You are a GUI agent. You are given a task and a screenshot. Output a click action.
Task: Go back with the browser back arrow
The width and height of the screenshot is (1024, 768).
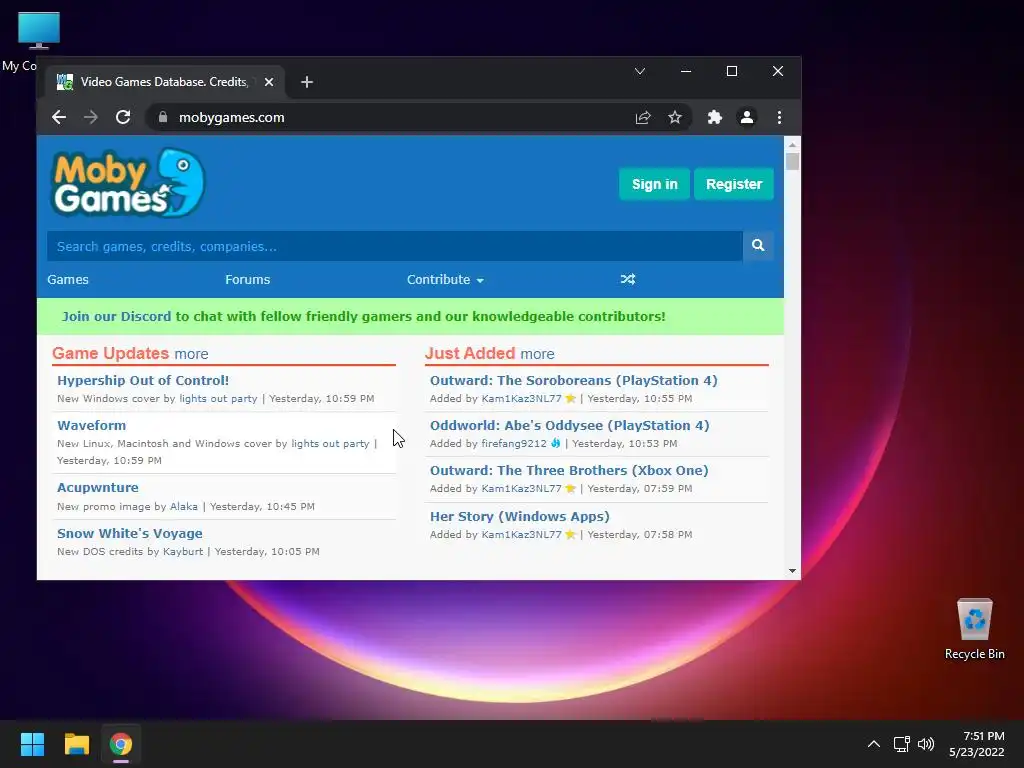59,118
